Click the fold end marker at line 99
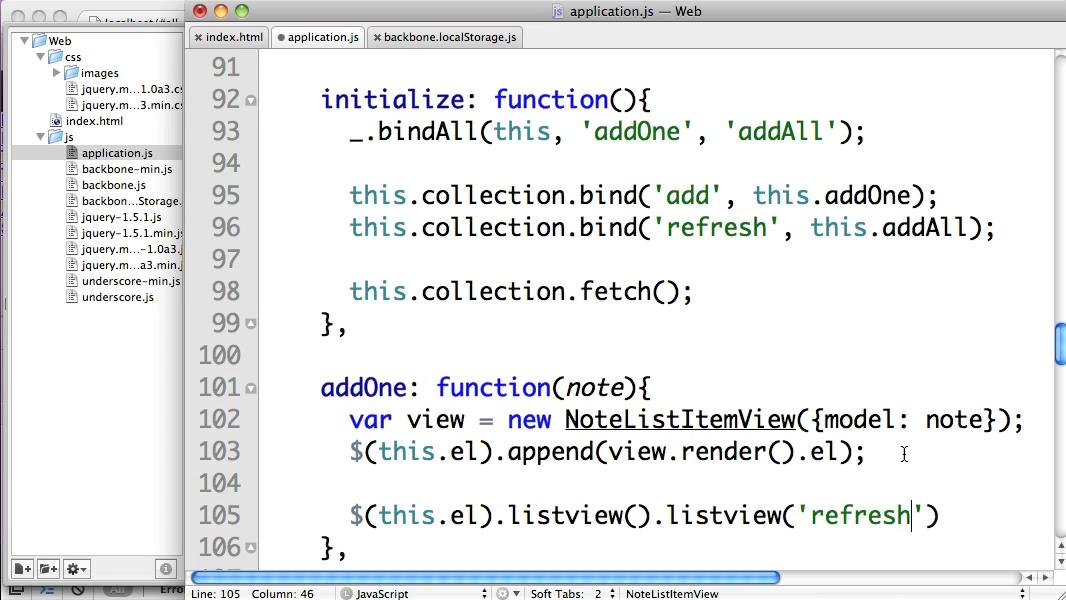 point(251,324)
